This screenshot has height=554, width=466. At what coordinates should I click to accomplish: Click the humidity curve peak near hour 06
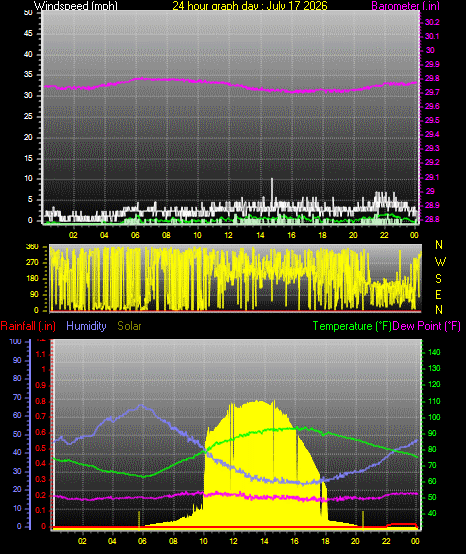click(x=141, y=406)
